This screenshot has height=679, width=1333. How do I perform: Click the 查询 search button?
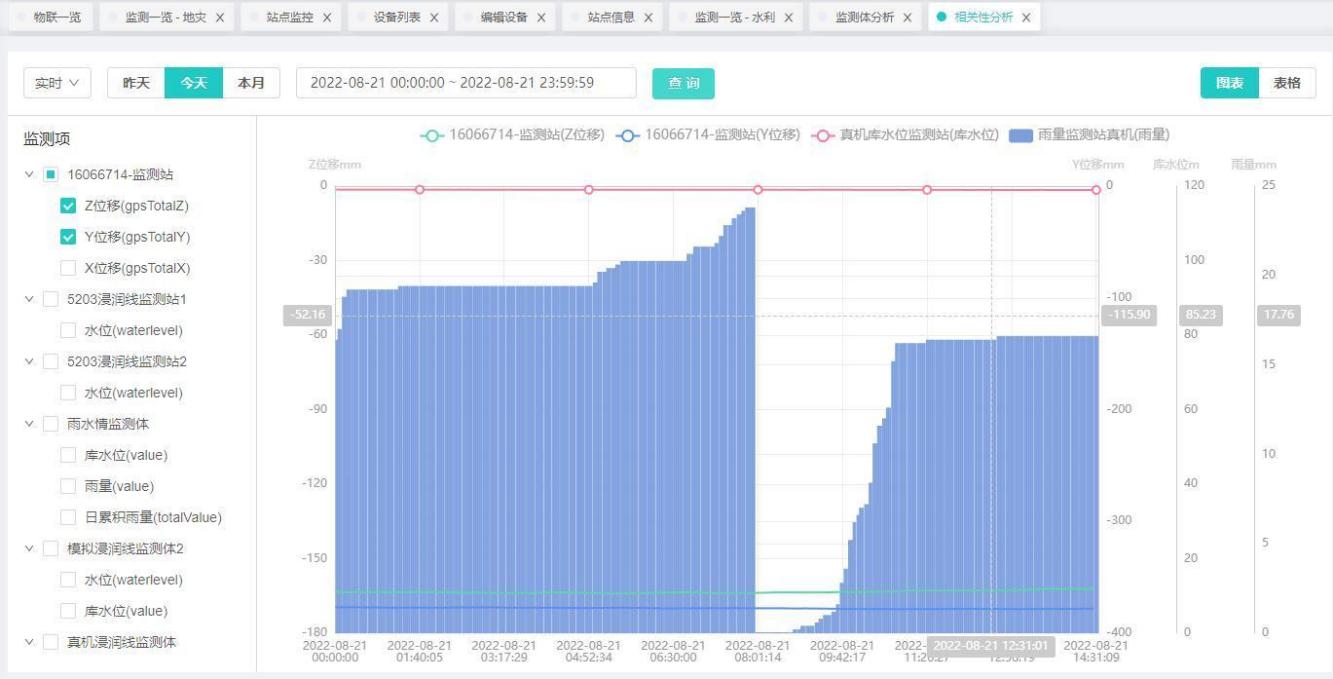[683, 83]
